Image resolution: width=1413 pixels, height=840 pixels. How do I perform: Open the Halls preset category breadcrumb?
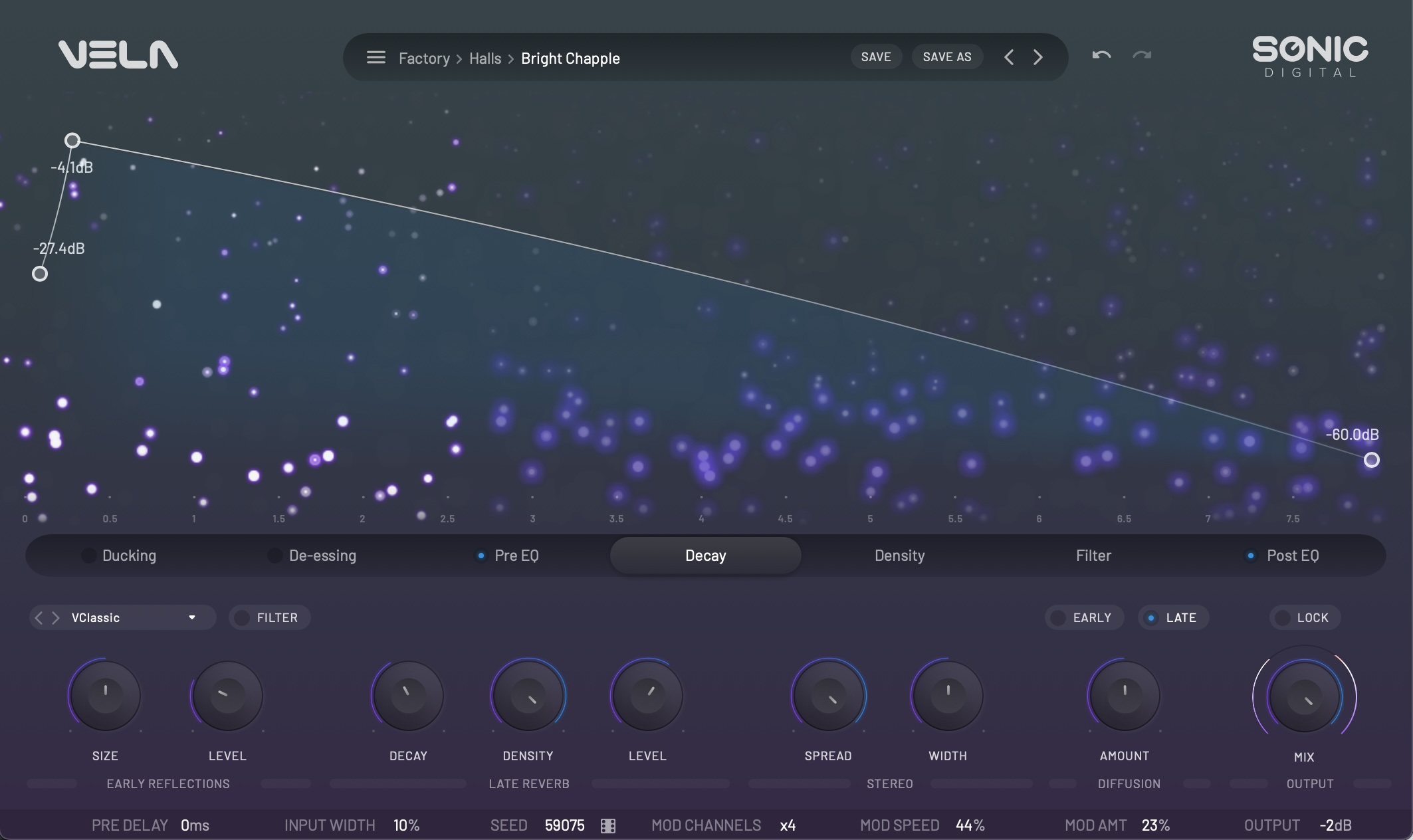point(485,58)
